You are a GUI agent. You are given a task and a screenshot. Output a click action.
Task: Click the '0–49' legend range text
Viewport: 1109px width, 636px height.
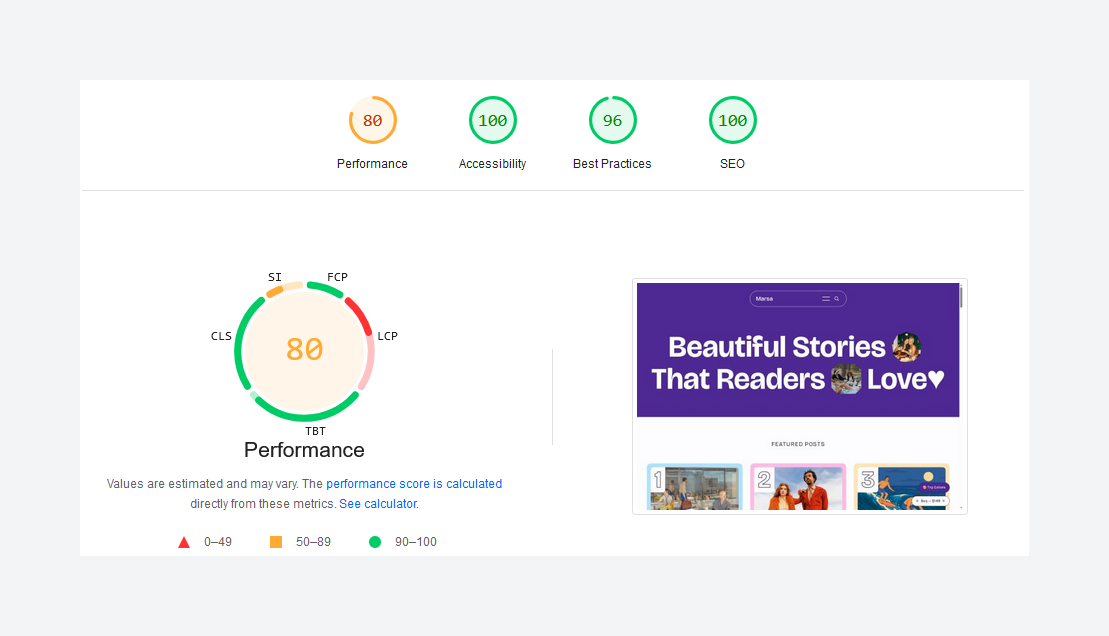(x=218, y=542)
